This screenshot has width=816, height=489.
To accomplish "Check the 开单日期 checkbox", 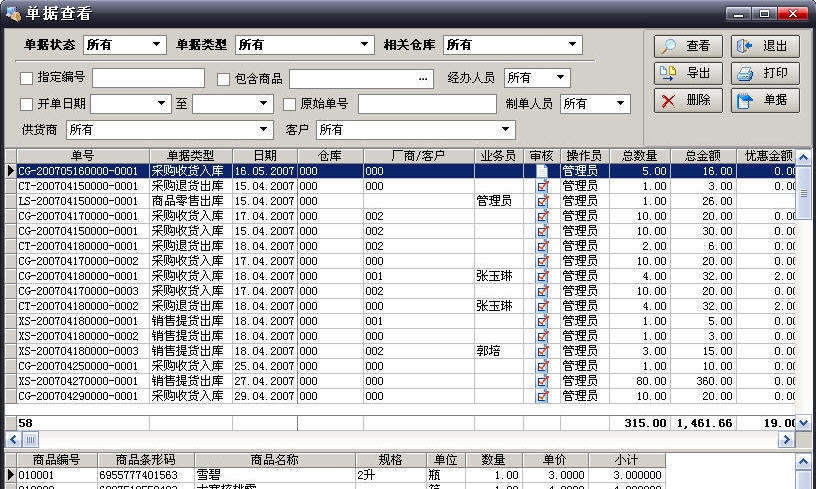I will (x=27, y=104).
